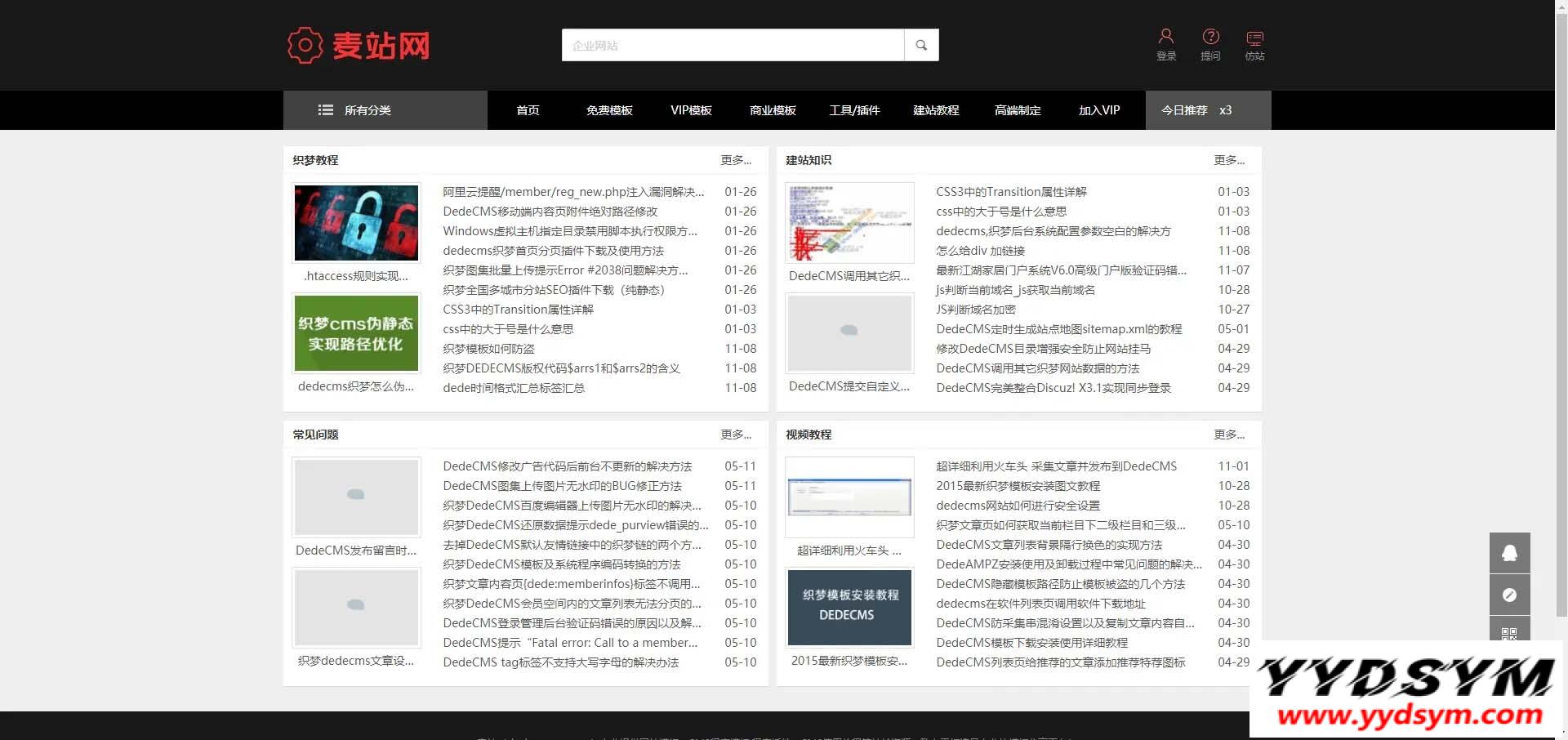
Task: Open the login user icon
Action: tap(1165, 37)
